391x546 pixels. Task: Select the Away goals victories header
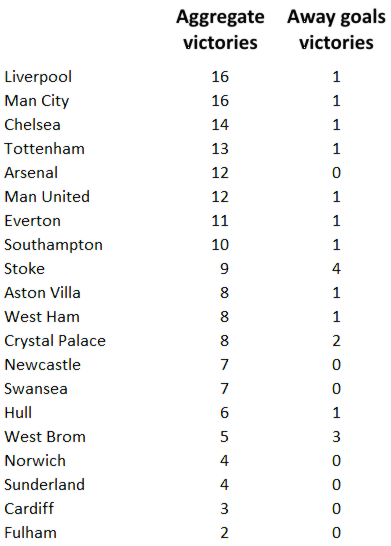point(336,30)
